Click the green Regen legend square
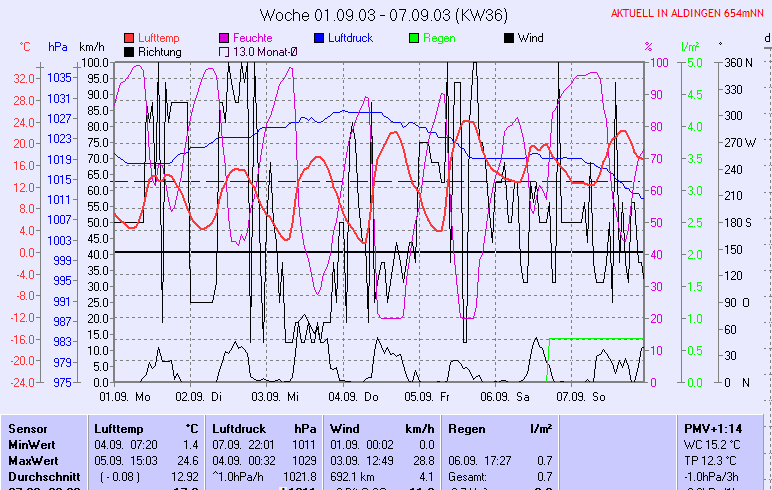This screenshot has height=490, width=772. 414,38
